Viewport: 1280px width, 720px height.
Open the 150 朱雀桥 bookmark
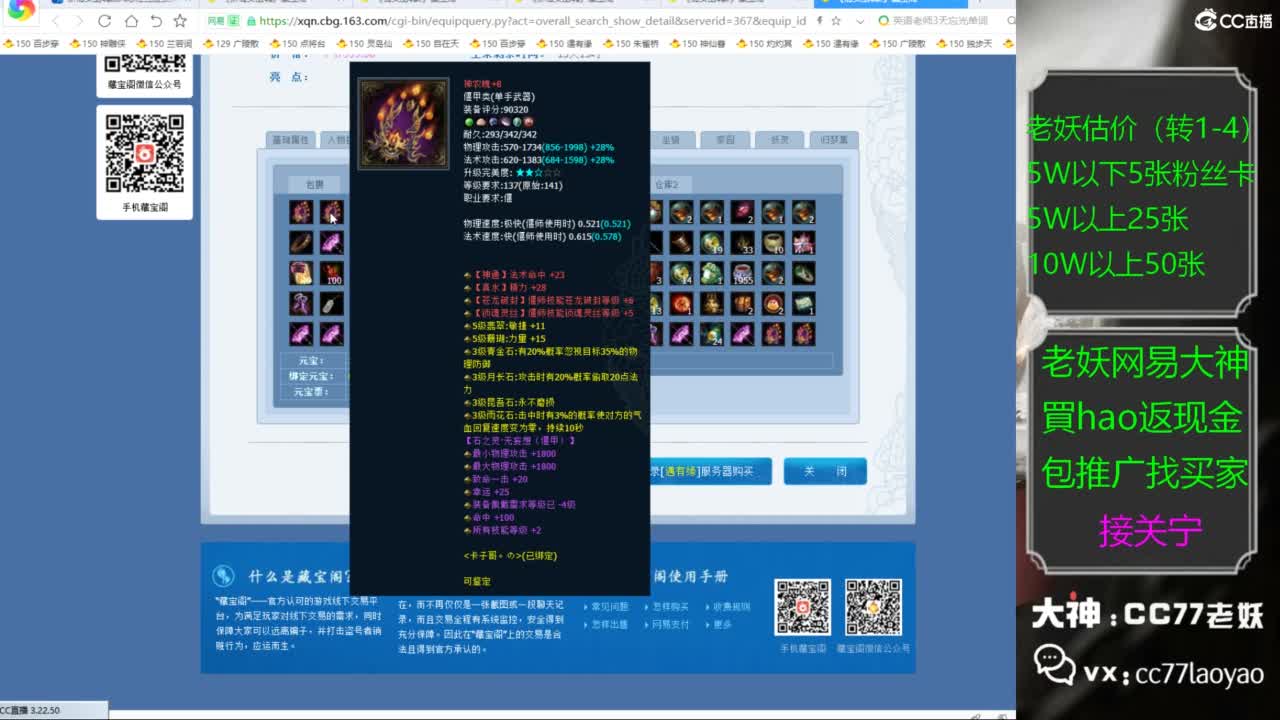[630, 43]
